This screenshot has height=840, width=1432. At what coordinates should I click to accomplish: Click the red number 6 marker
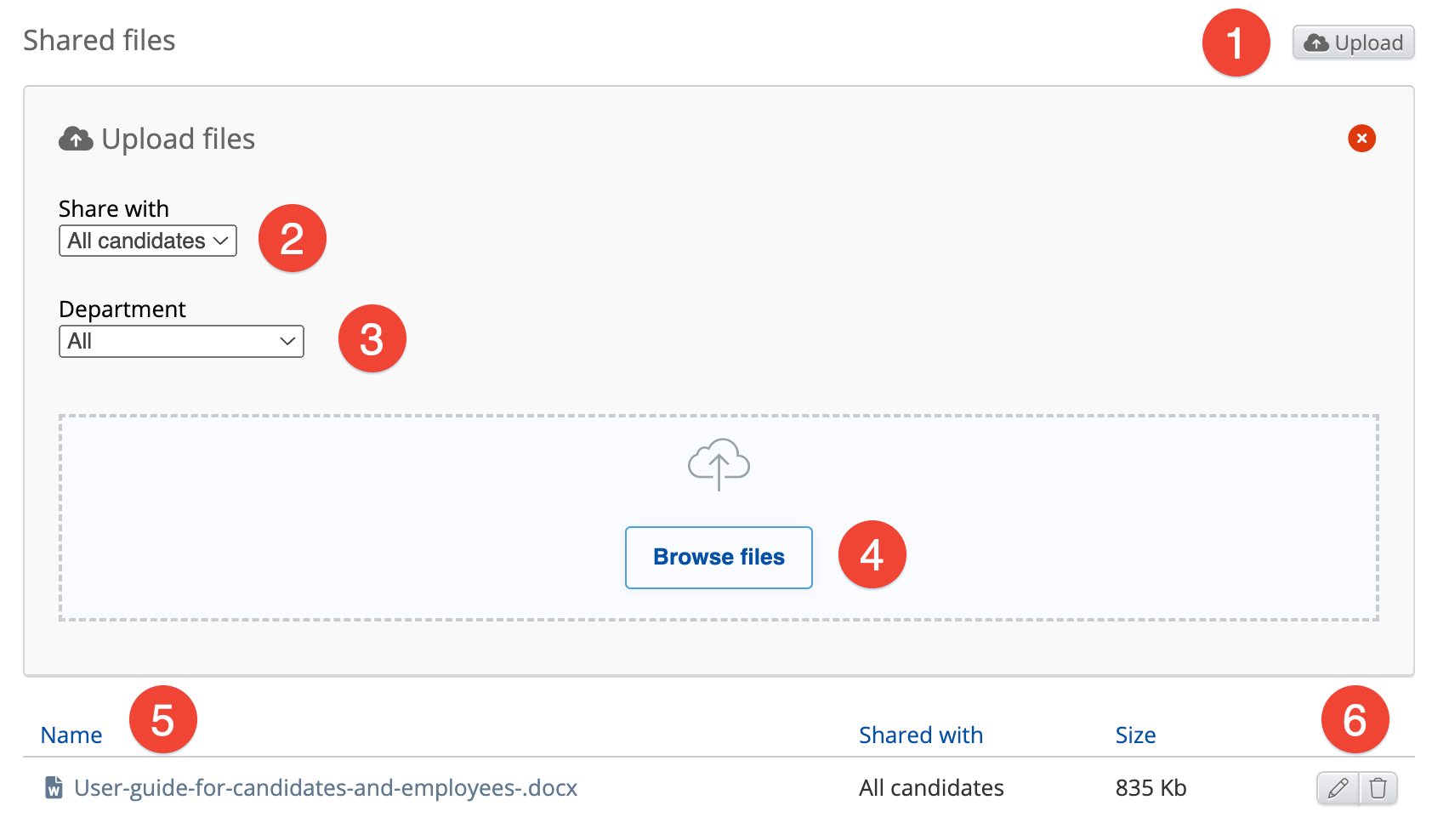pos(1355,719)
